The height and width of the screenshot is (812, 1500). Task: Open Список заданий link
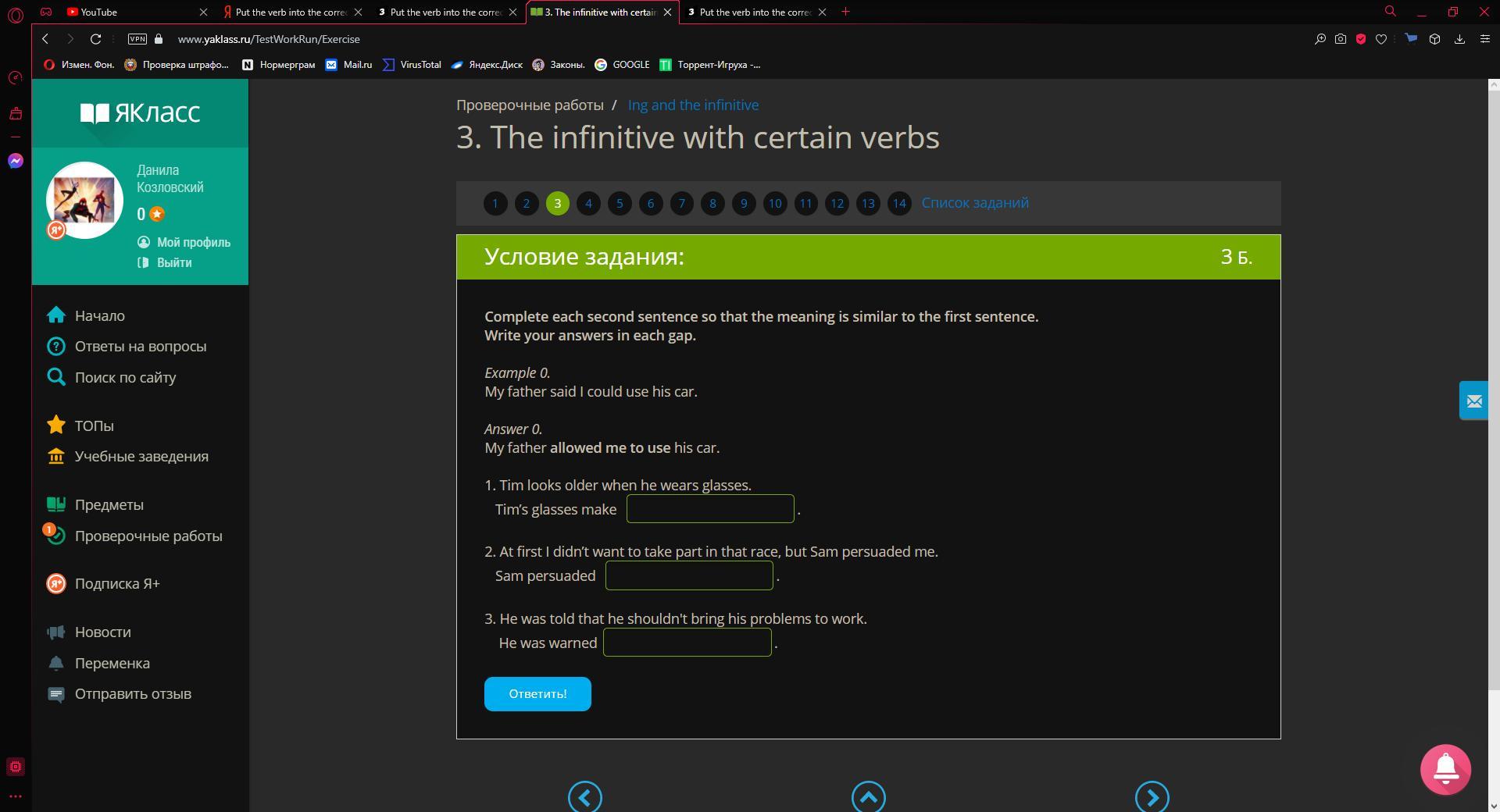(x=975, y=203)
